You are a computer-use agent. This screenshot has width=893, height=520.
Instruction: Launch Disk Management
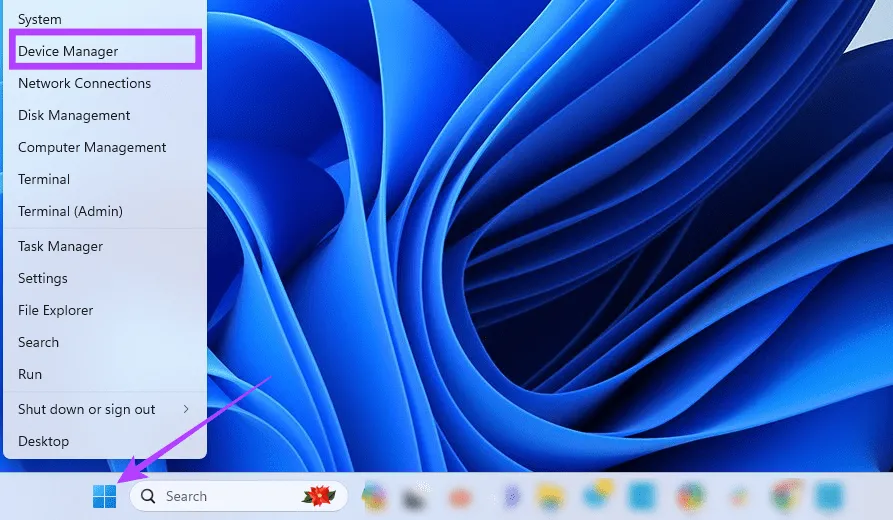click(x=74, y=115)
